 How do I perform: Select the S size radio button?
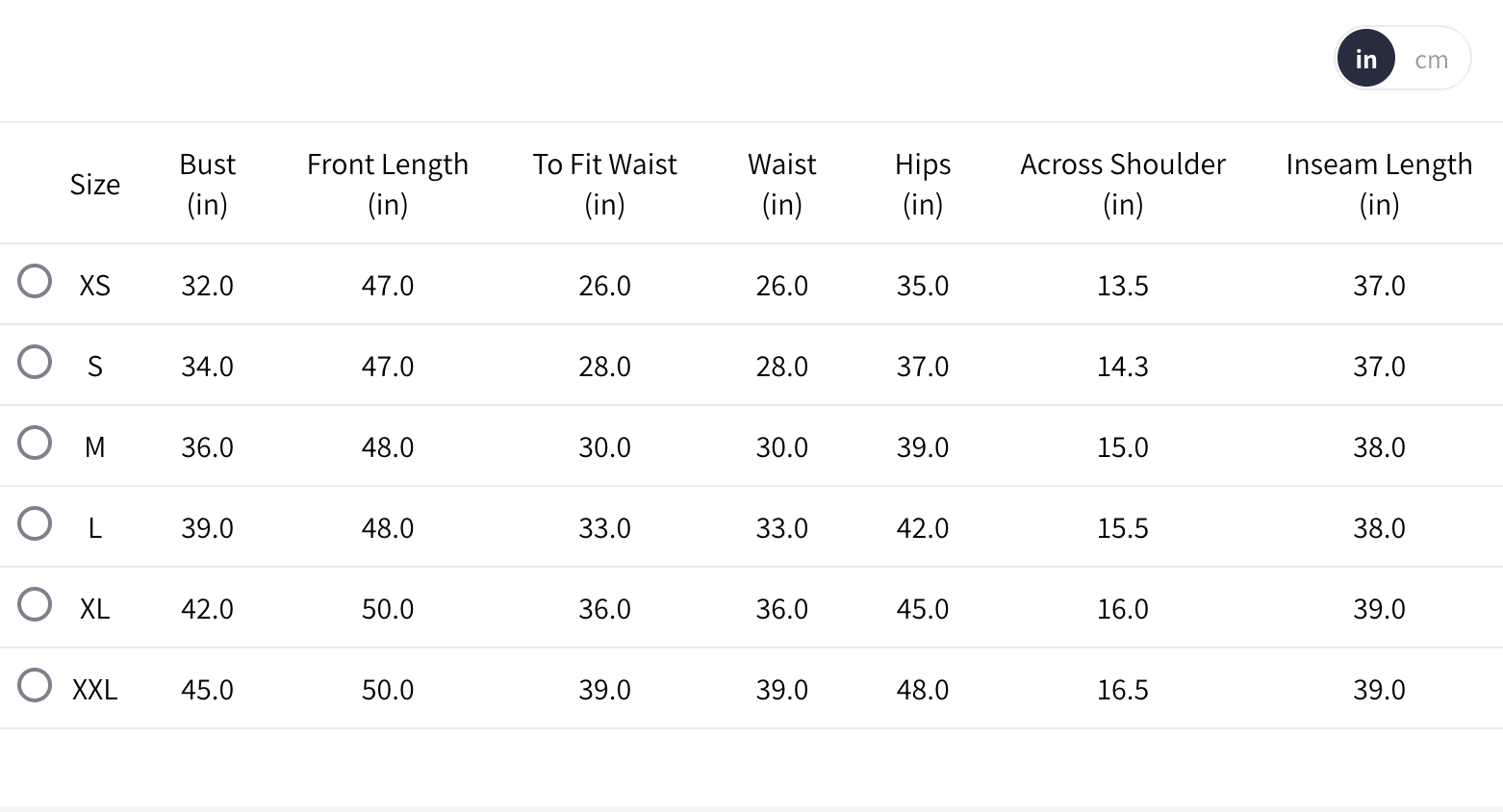click(x=35, y=362)
